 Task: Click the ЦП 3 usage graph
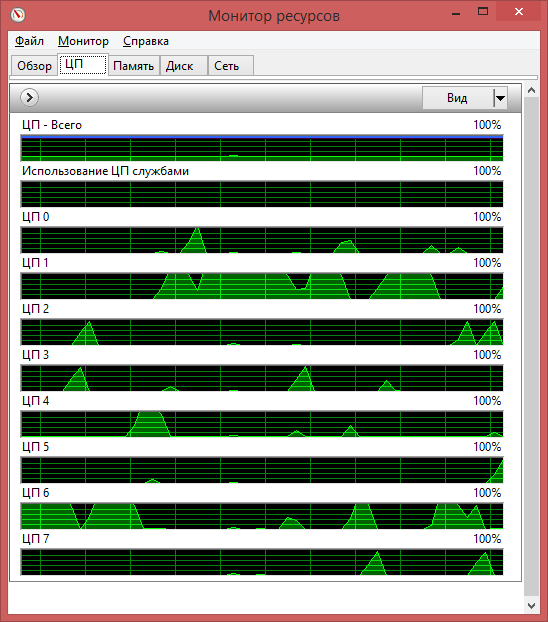[x=262, y=378]
